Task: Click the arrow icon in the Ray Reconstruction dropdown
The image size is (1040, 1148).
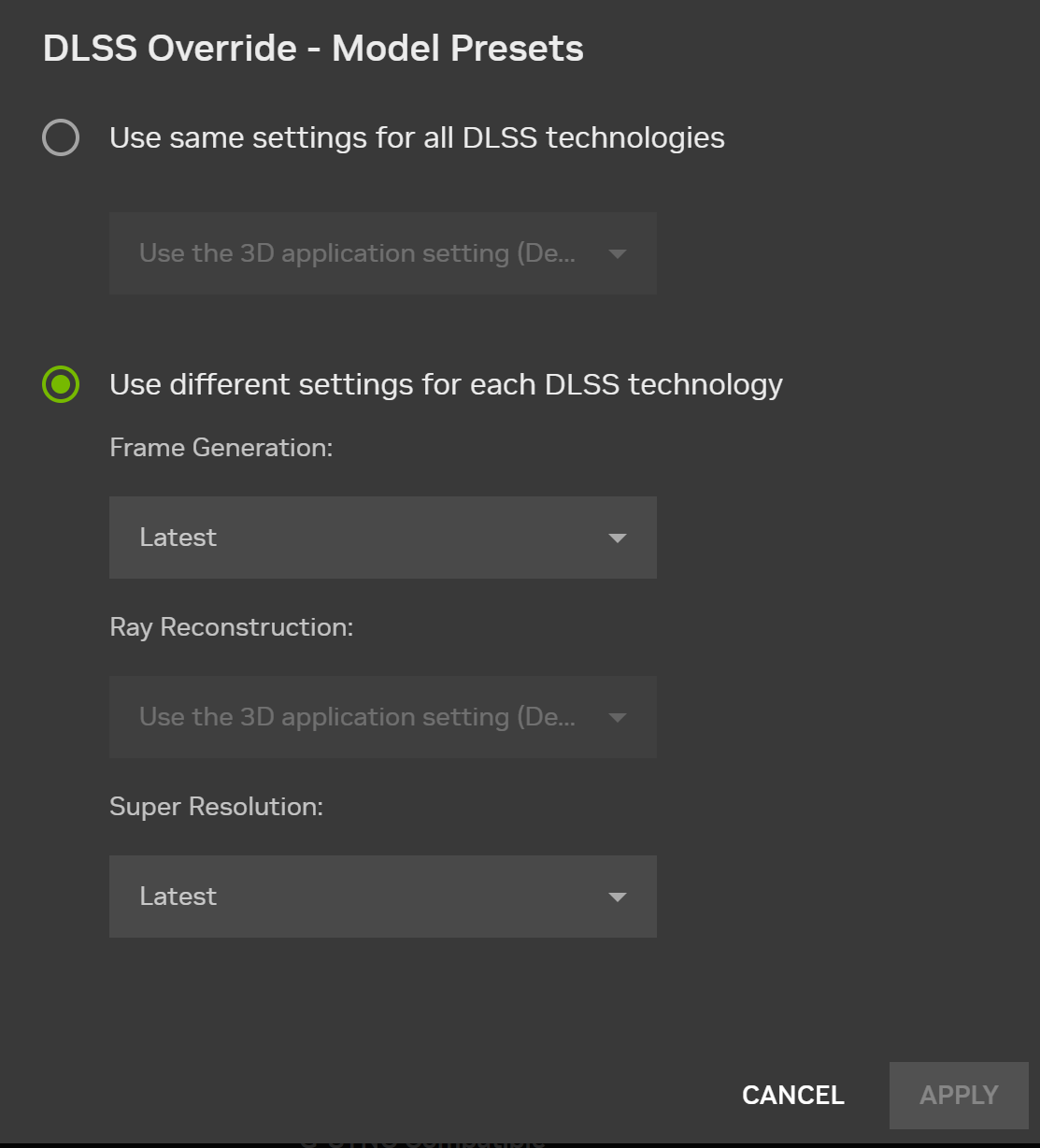Action: pos(617,718)
